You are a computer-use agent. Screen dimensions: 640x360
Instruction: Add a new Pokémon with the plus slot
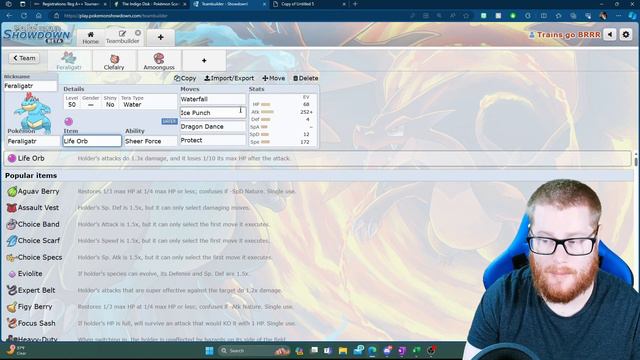tap(204, 61)
